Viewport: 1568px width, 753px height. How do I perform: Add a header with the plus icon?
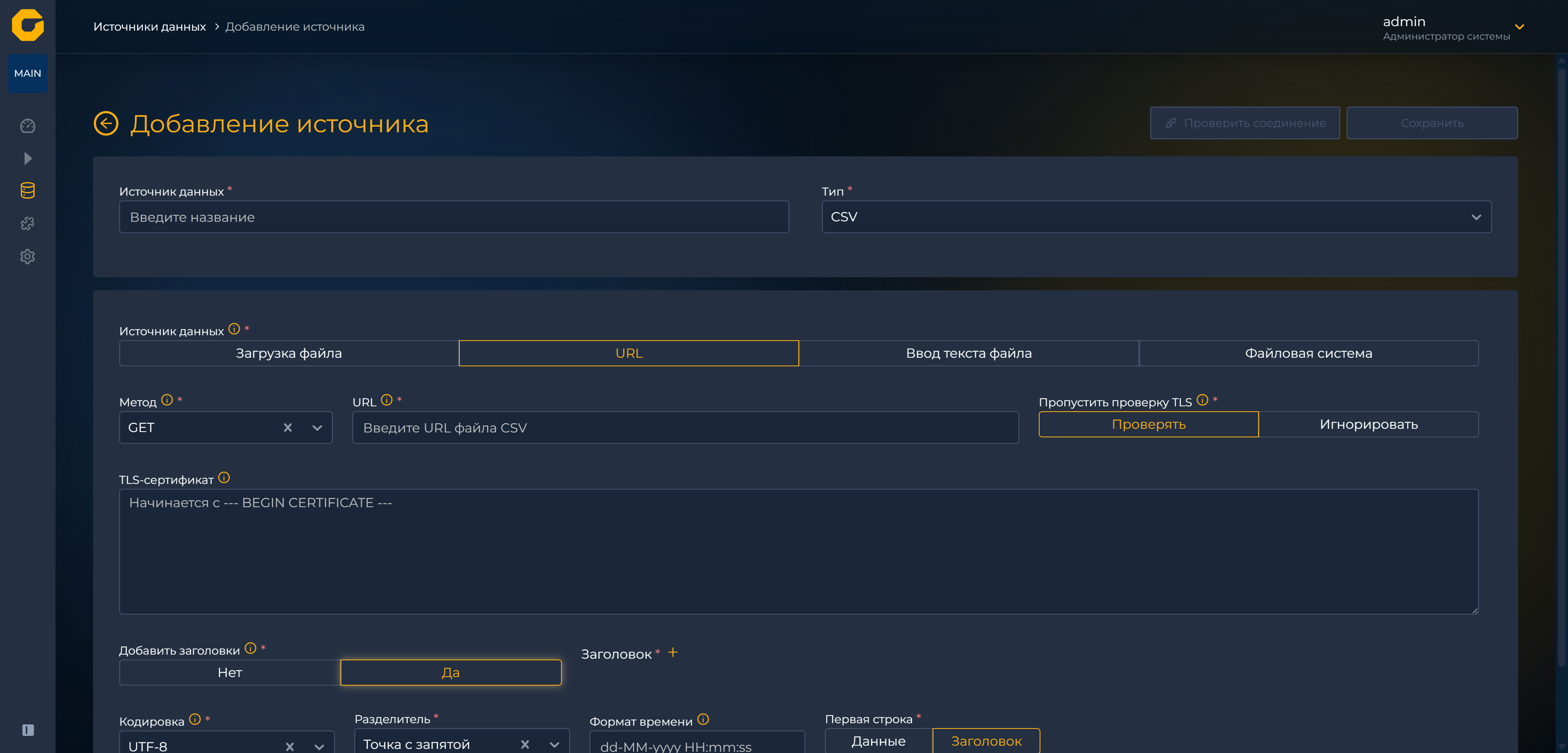coord(673,653)
